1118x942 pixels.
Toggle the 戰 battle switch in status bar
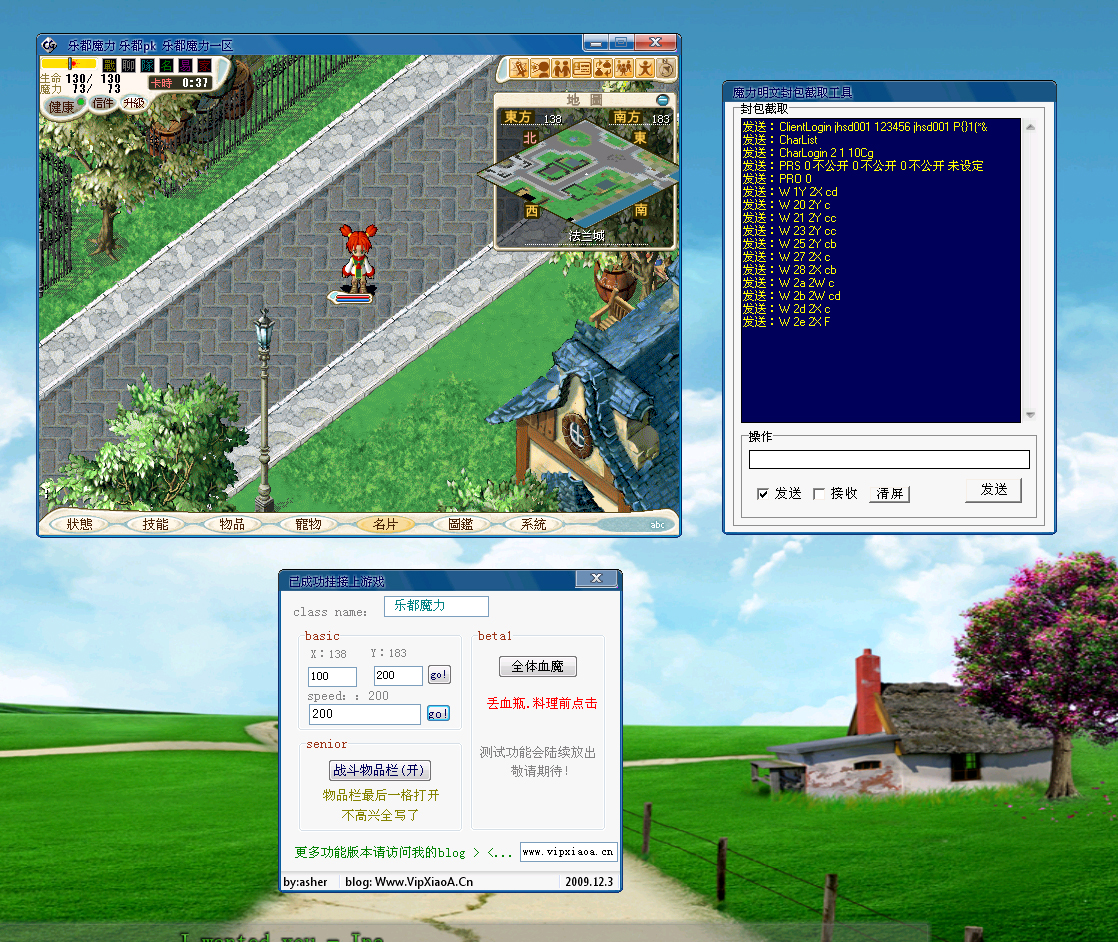[110, 65]
